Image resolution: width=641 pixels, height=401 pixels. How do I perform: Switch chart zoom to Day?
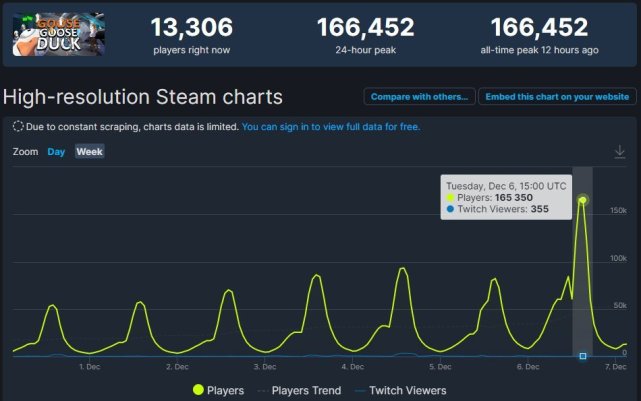point(56,152)
